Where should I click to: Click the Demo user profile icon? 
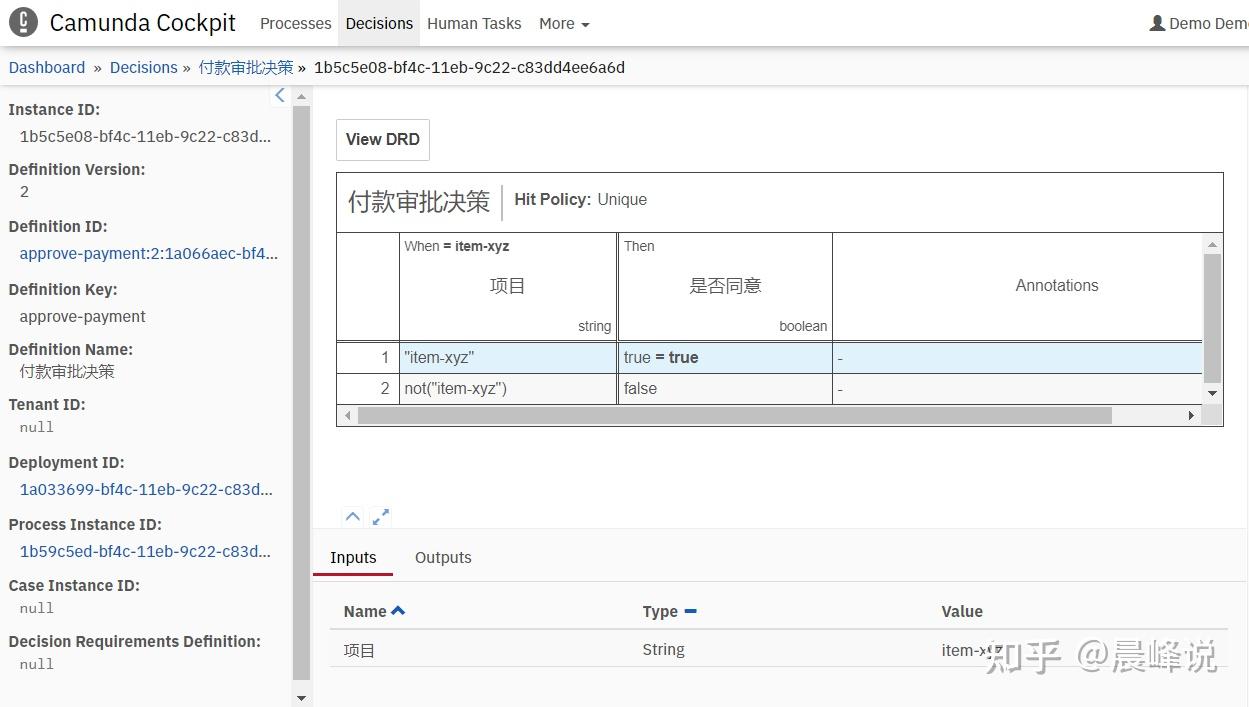tap(1157, 23)
